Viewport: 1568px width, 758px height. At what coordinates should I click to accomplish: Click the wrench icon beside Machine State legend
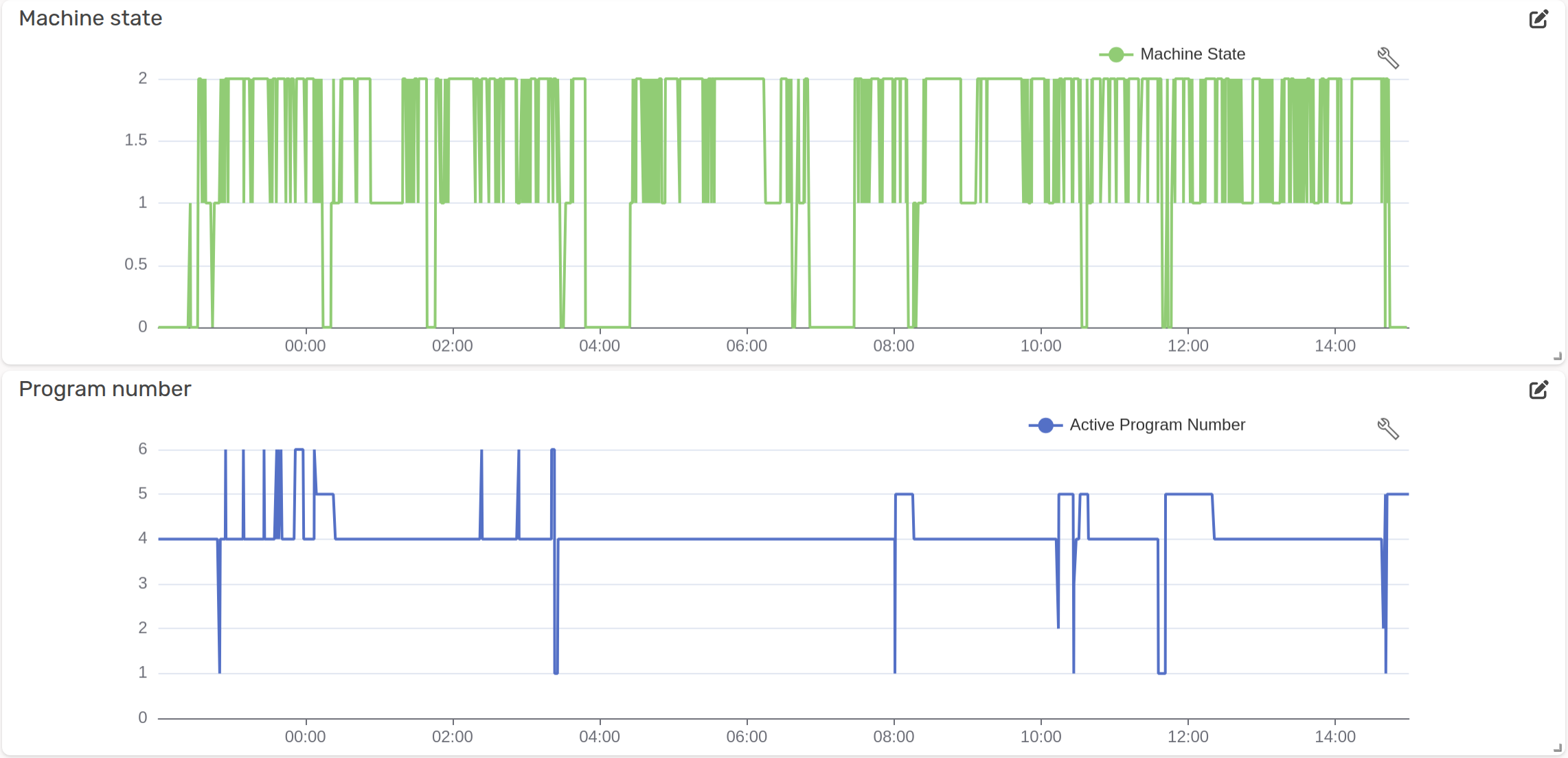1389,58
